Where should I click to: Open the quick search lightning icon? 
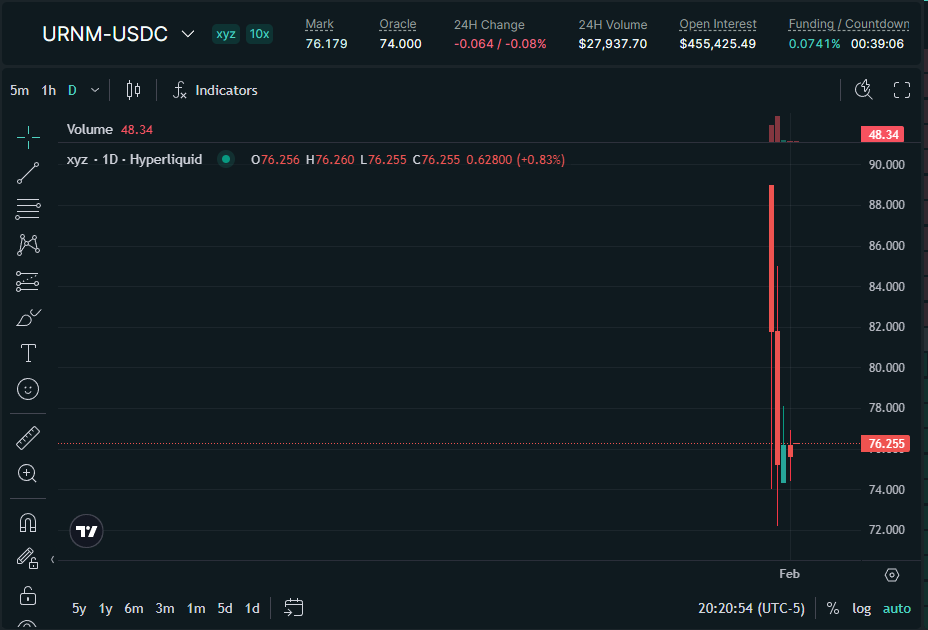(x=863, y=90)
